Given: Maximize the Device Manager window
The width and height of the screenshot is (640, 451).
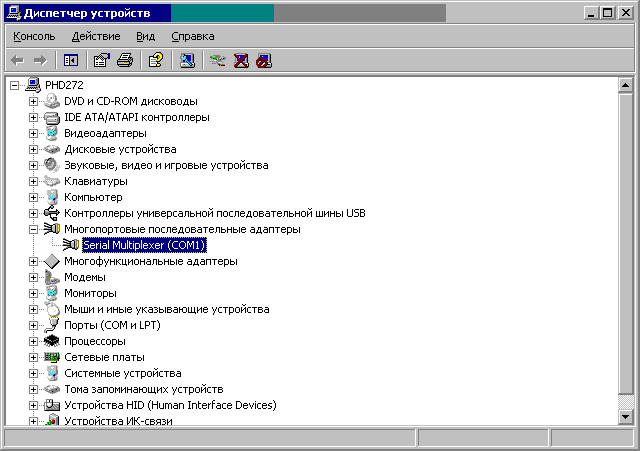Looking at the screenshot, I should [607, 13].
